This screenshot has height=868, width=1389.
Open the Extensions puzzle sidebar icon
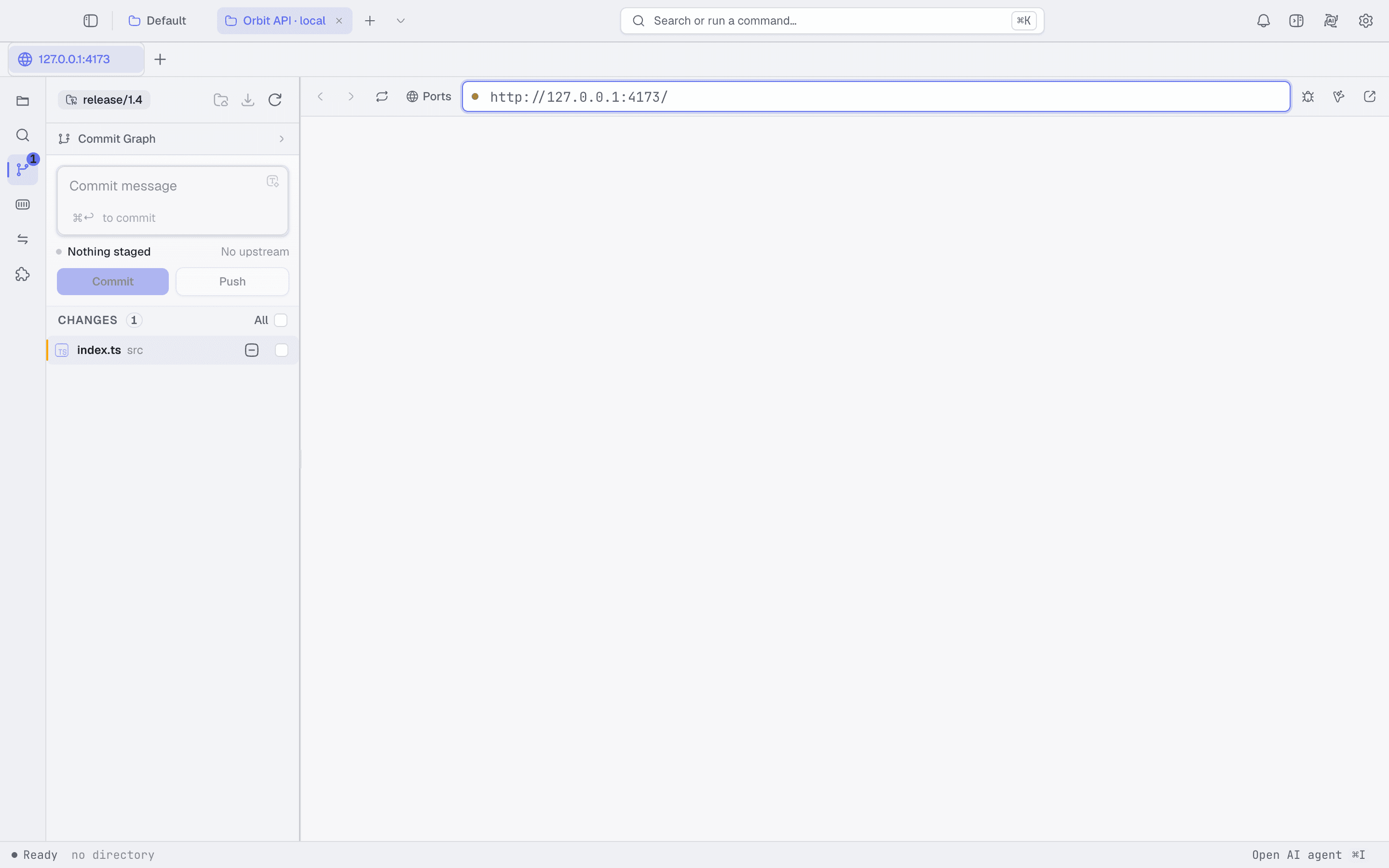point(22,274)
